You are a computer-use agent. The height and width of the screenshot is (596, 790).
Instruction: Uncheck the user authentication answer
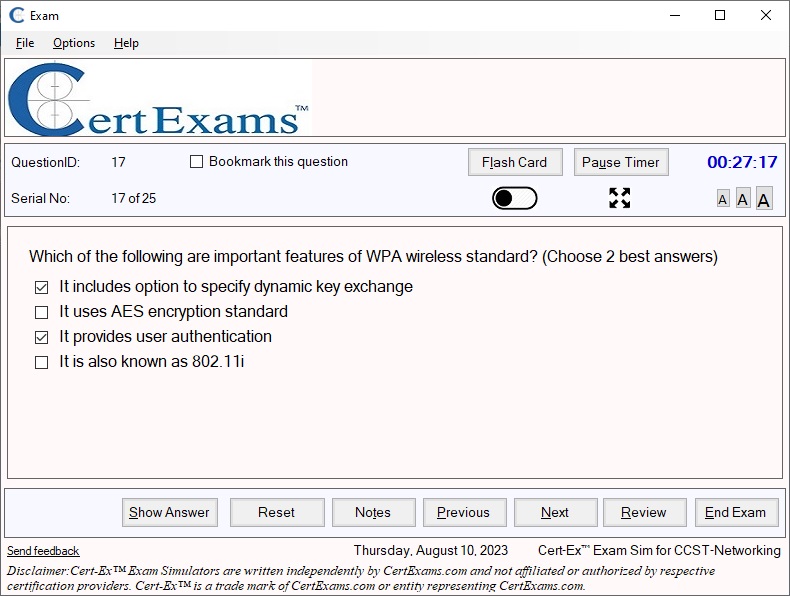(42, 337)
